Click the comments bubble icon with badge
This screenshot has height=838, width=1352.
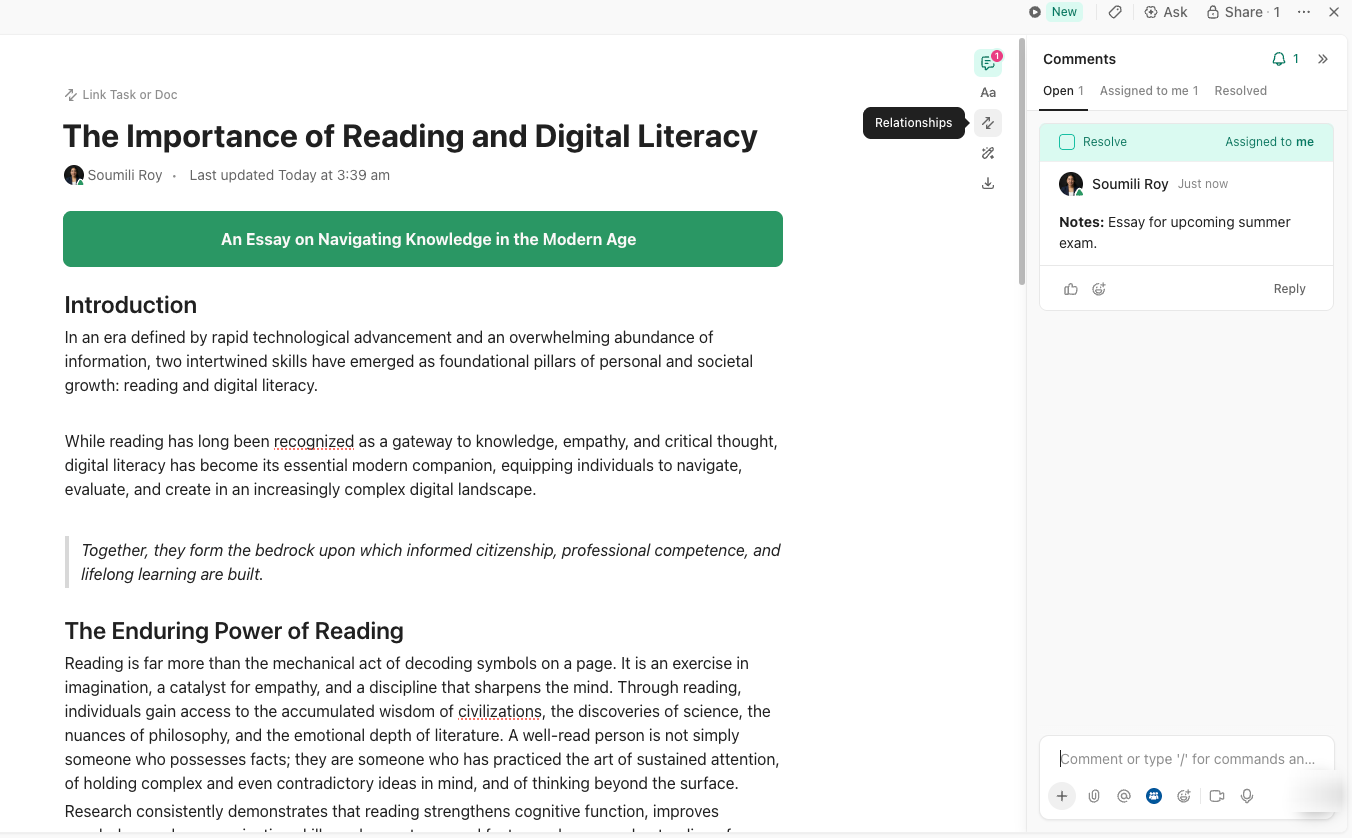[987, 63]
